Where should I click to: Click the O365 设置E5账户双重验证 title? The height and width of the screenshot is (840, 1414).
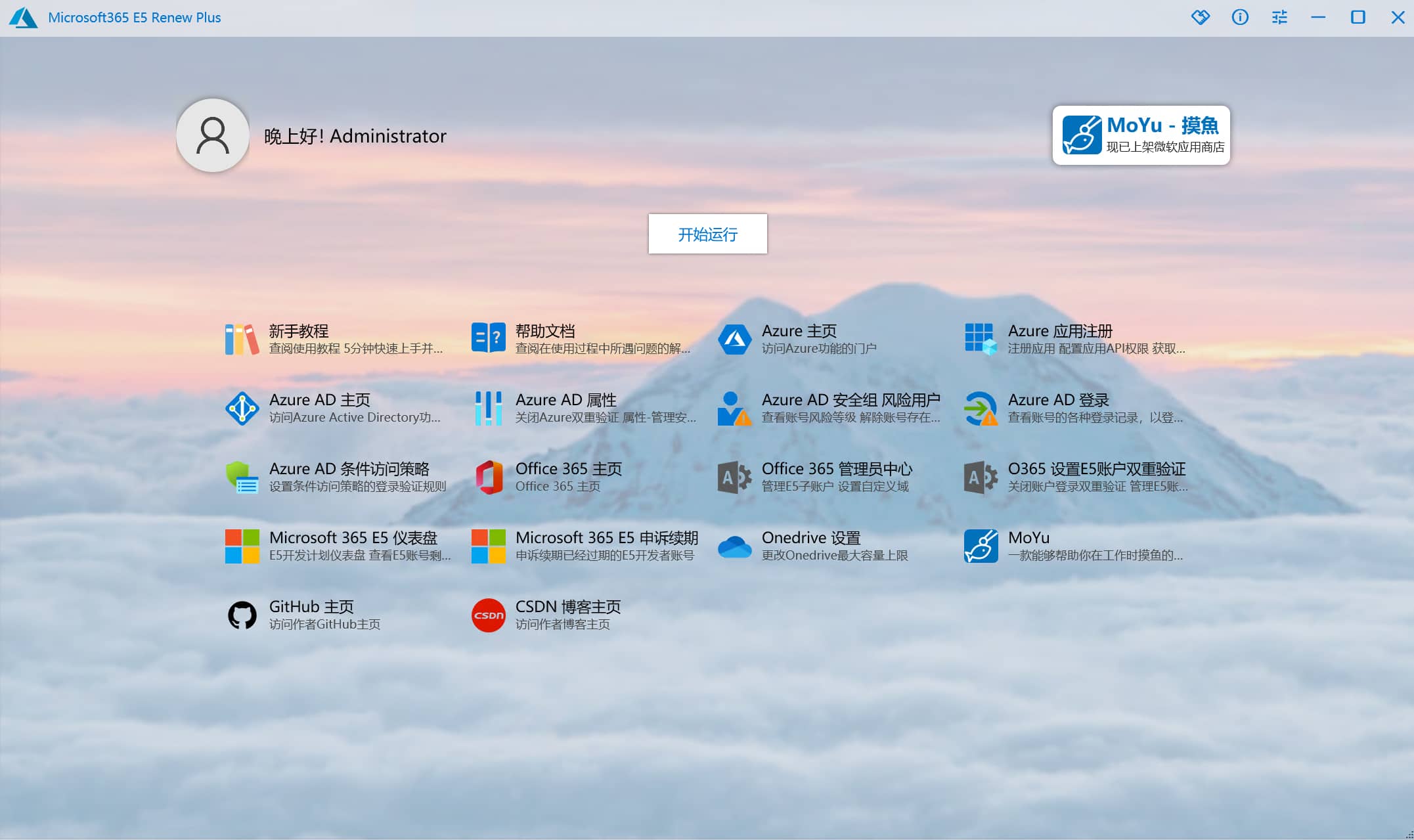(x=1097, y=469)
